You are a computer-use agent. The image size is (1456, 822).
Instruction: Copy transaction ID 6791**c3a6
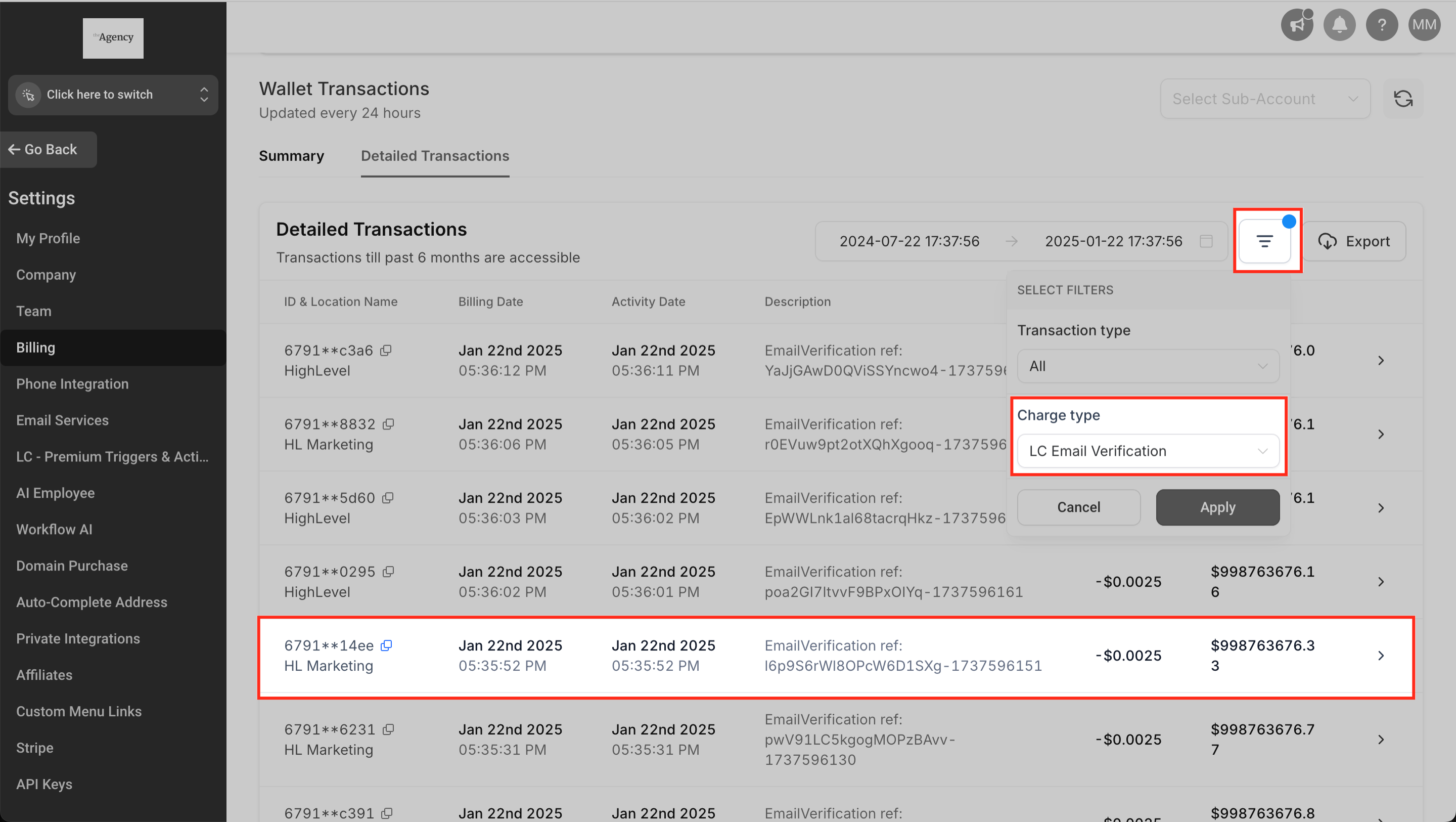coord(386,351)
